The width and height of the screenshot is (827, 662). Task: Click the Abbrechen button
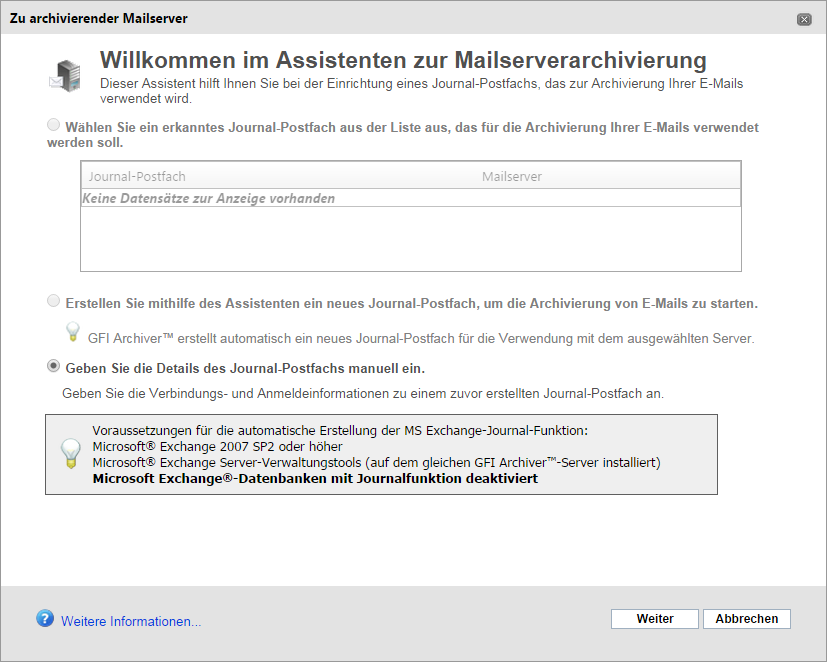[746, 619]
